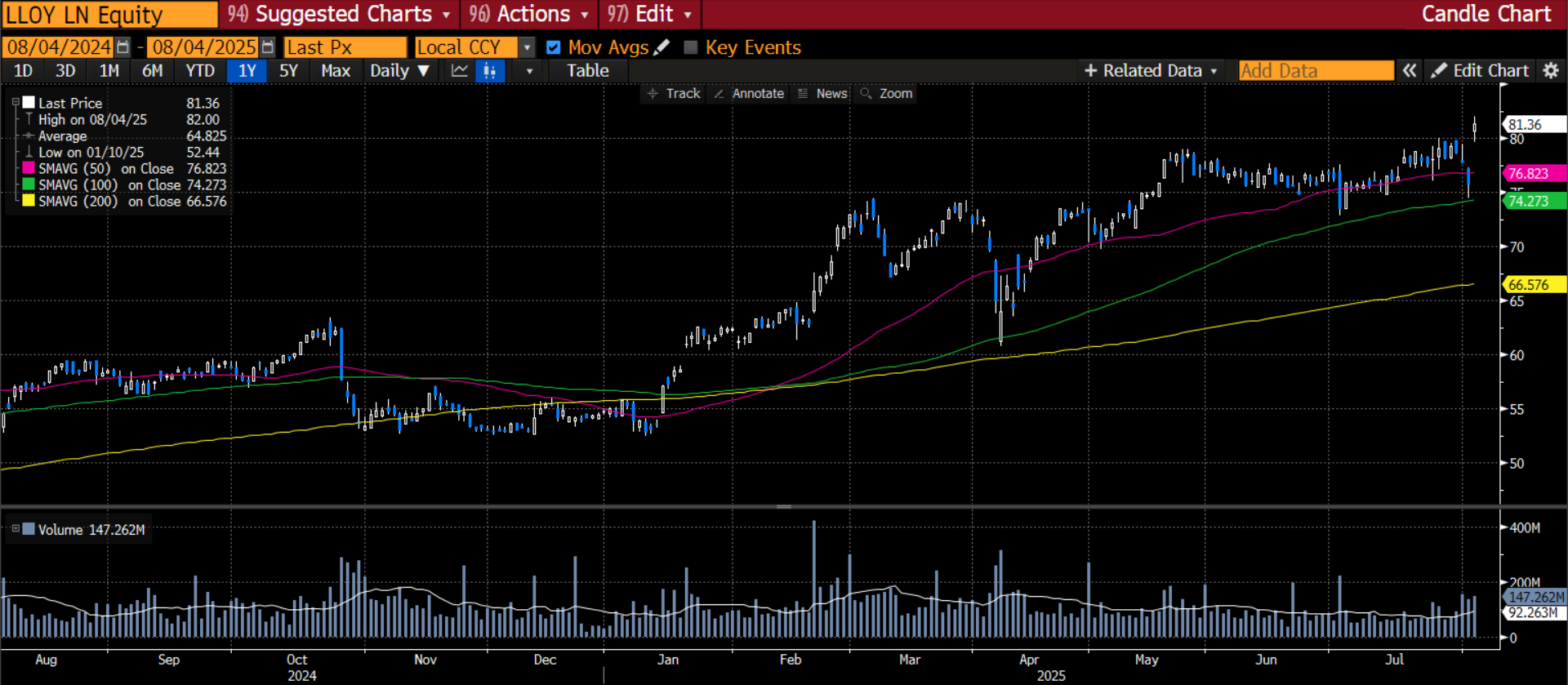1568x685 pixels.
Task: Open the start date calendar picker
Action: (122, 47)
